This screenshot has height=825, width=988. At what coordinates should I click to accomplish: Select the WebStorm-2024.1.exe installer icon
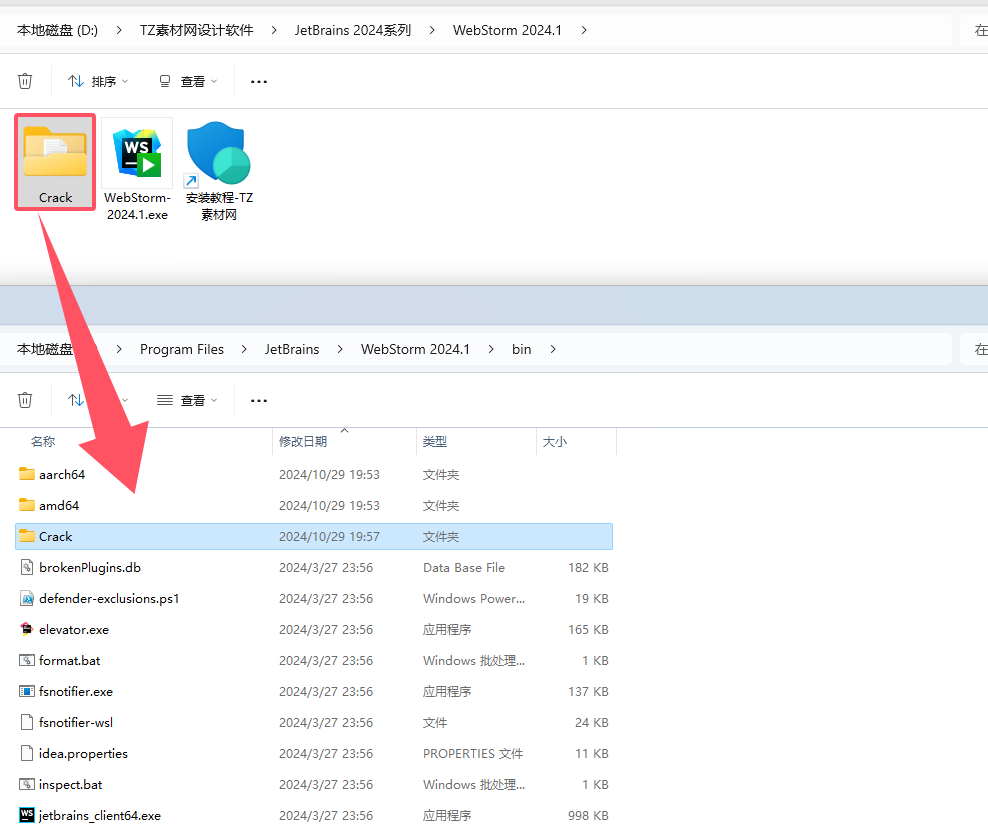click(x=137, y=169)
